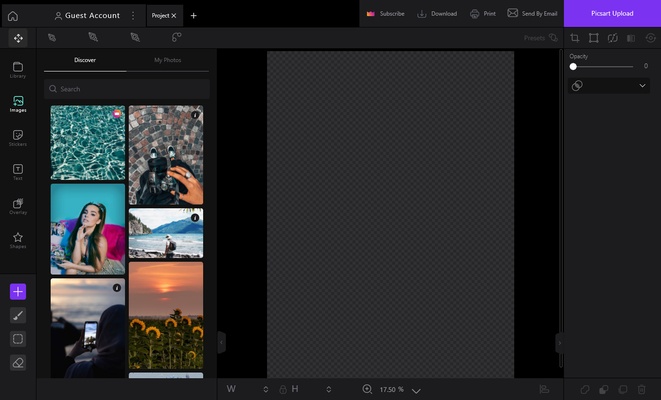The height and width of the screenshot is (400, 661).
Task: Click the height H stepper arrows
Action: pos(328,389)
